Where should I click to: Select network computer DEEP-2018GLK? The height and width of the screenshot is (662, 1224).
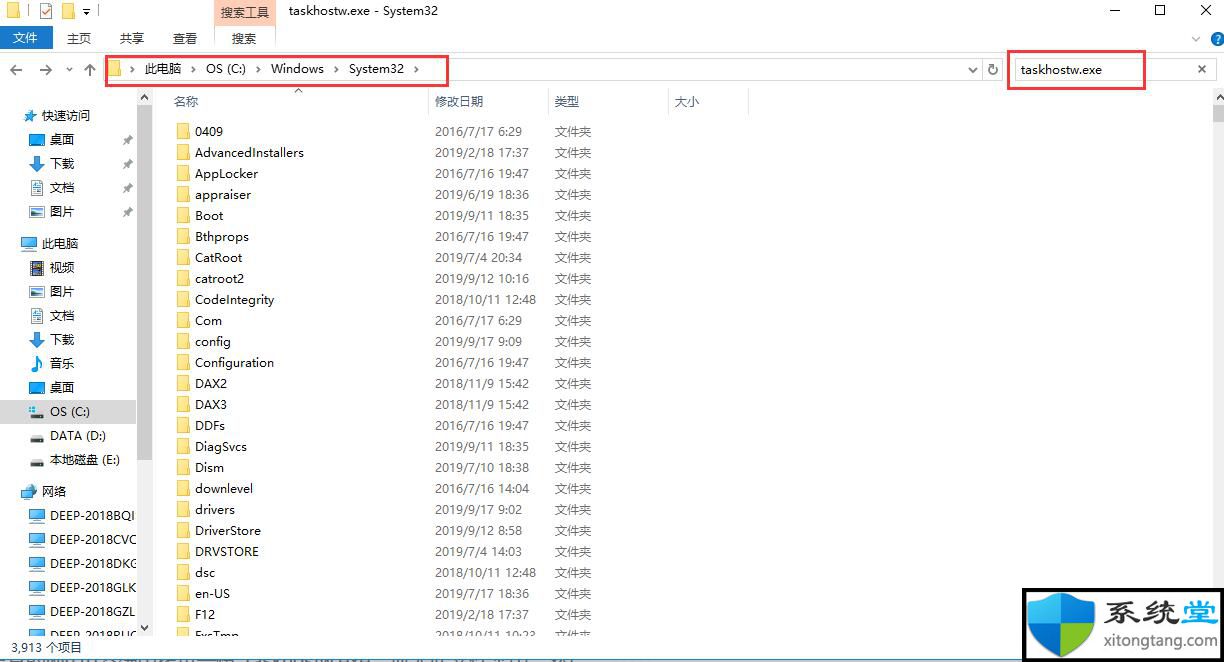(x=92, y=588)
